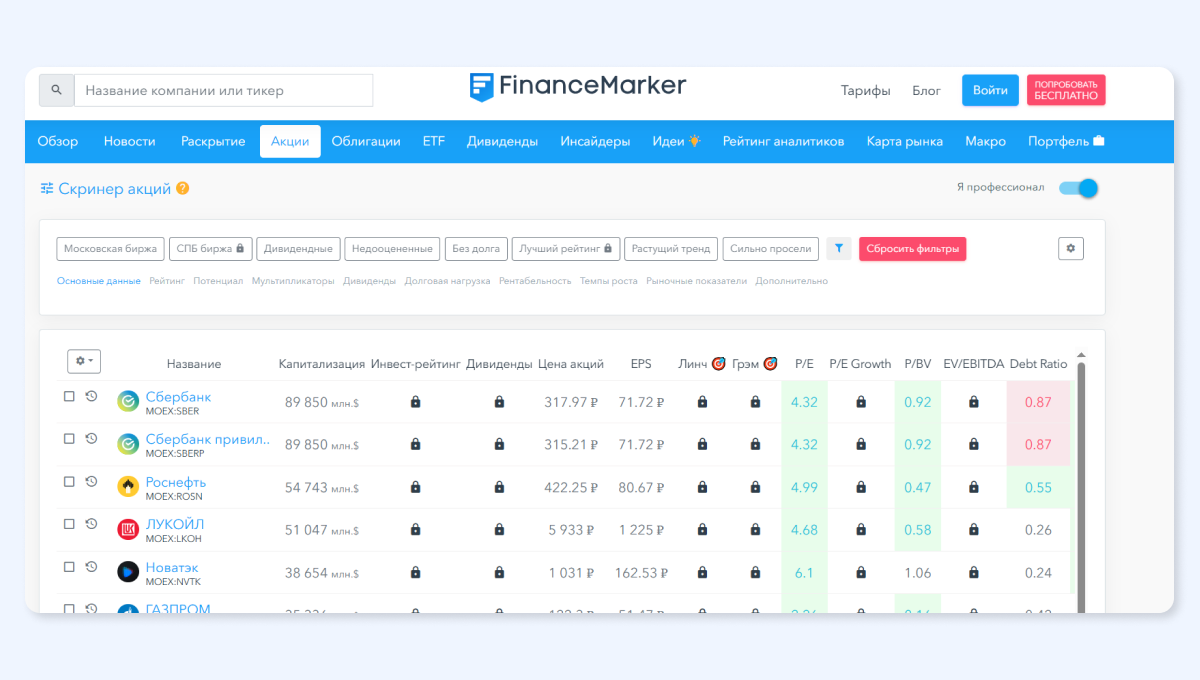Click the Сбербанк привил company logo
Image resolution: width=1200 pixels, height=680 pixels.
[x=128, y=444]
